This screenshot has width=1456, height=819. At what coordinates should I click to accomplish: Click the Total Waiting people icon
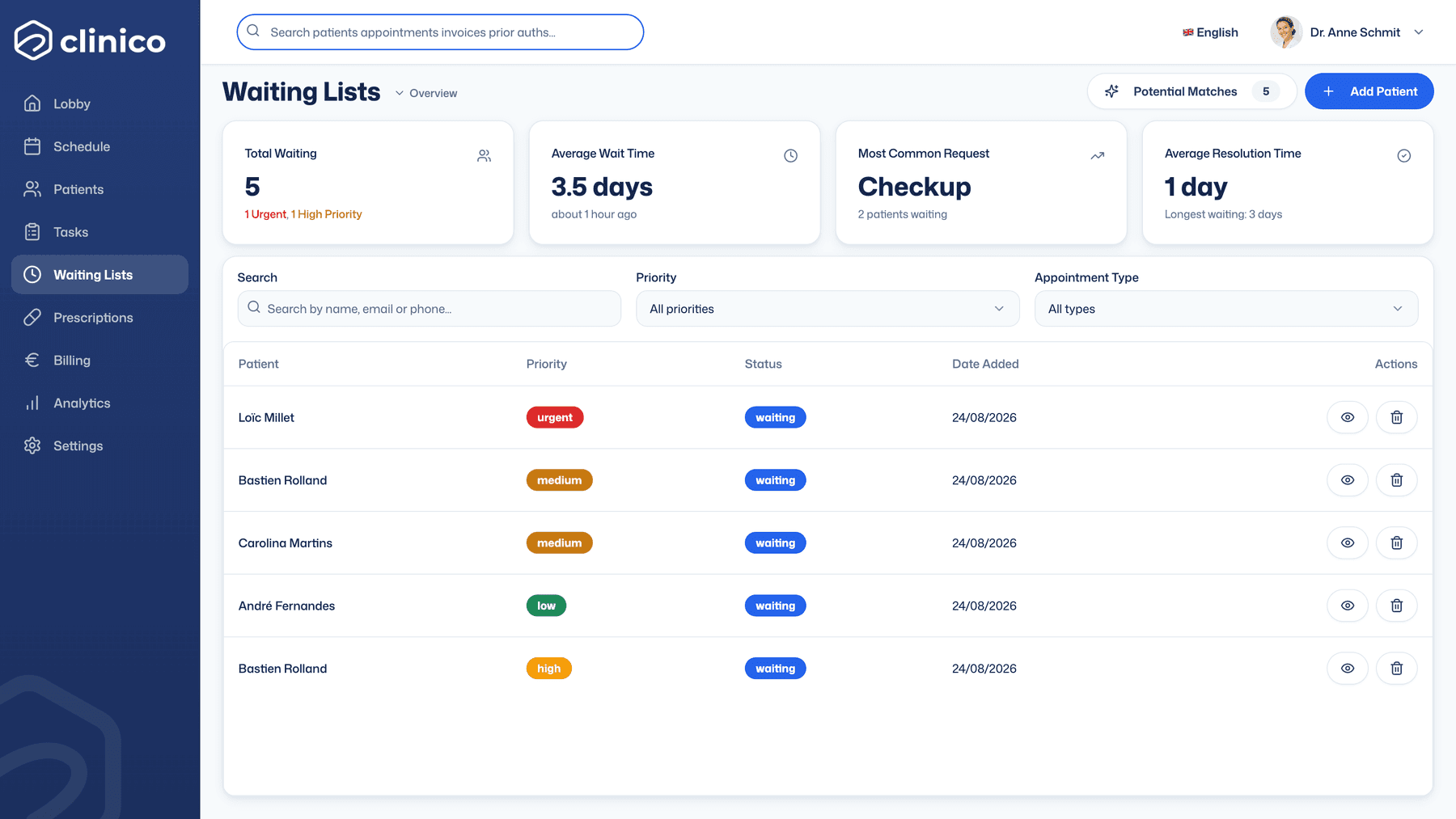(x=484, y=156)
